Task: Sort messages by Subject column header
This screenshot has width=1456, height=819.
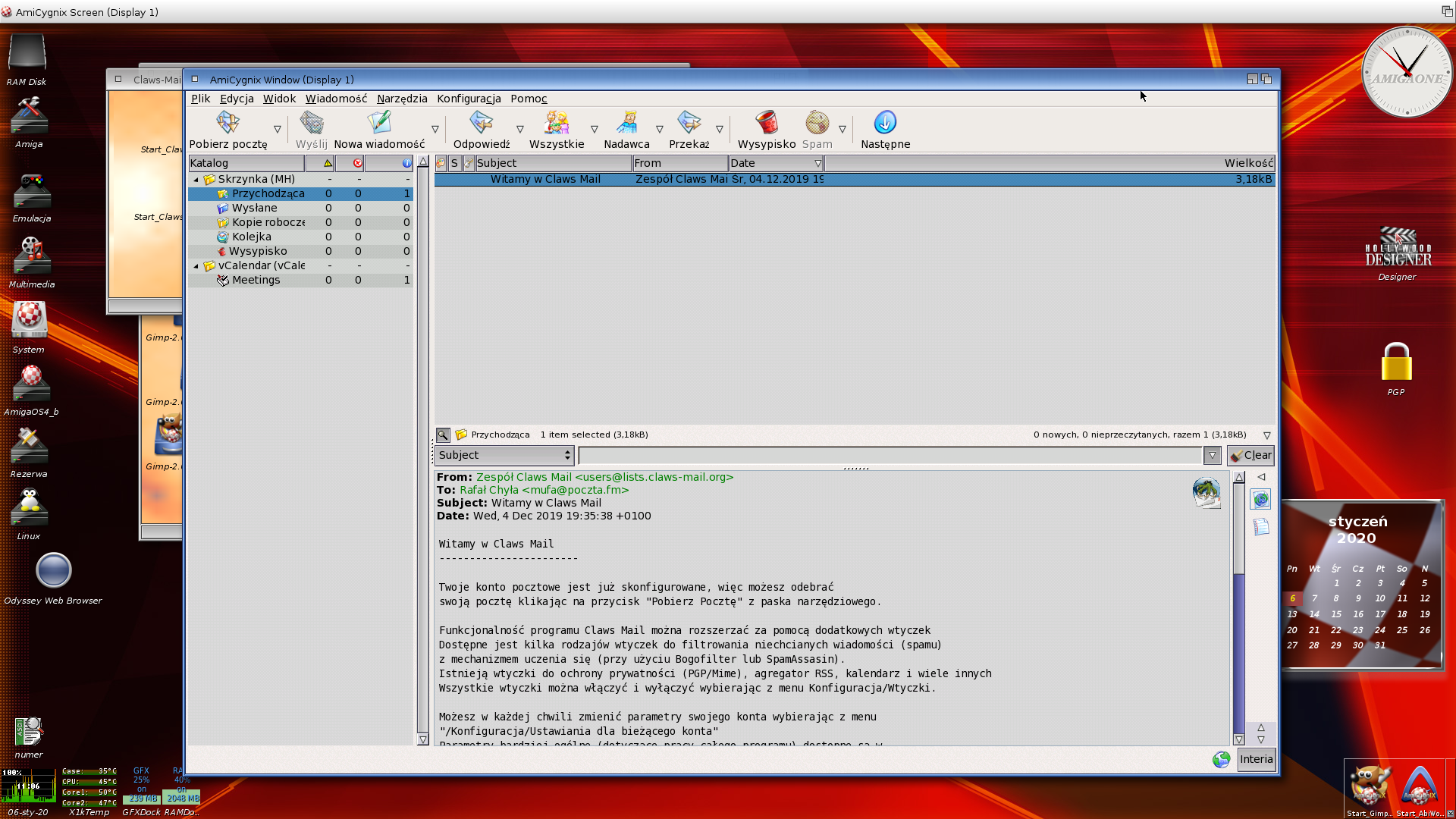Action: [553, 163]
